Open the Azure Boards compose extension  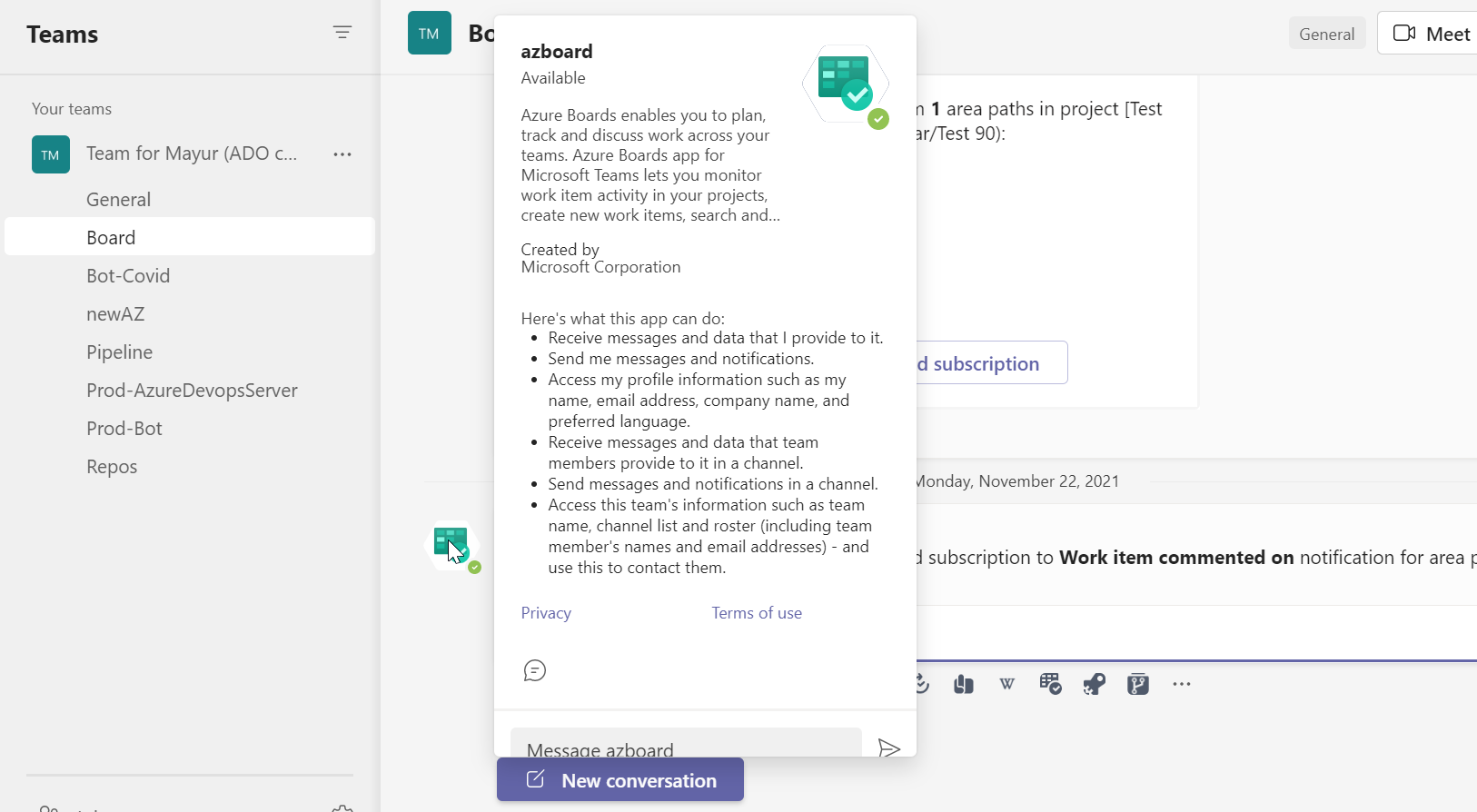[x=1051, y=684]
